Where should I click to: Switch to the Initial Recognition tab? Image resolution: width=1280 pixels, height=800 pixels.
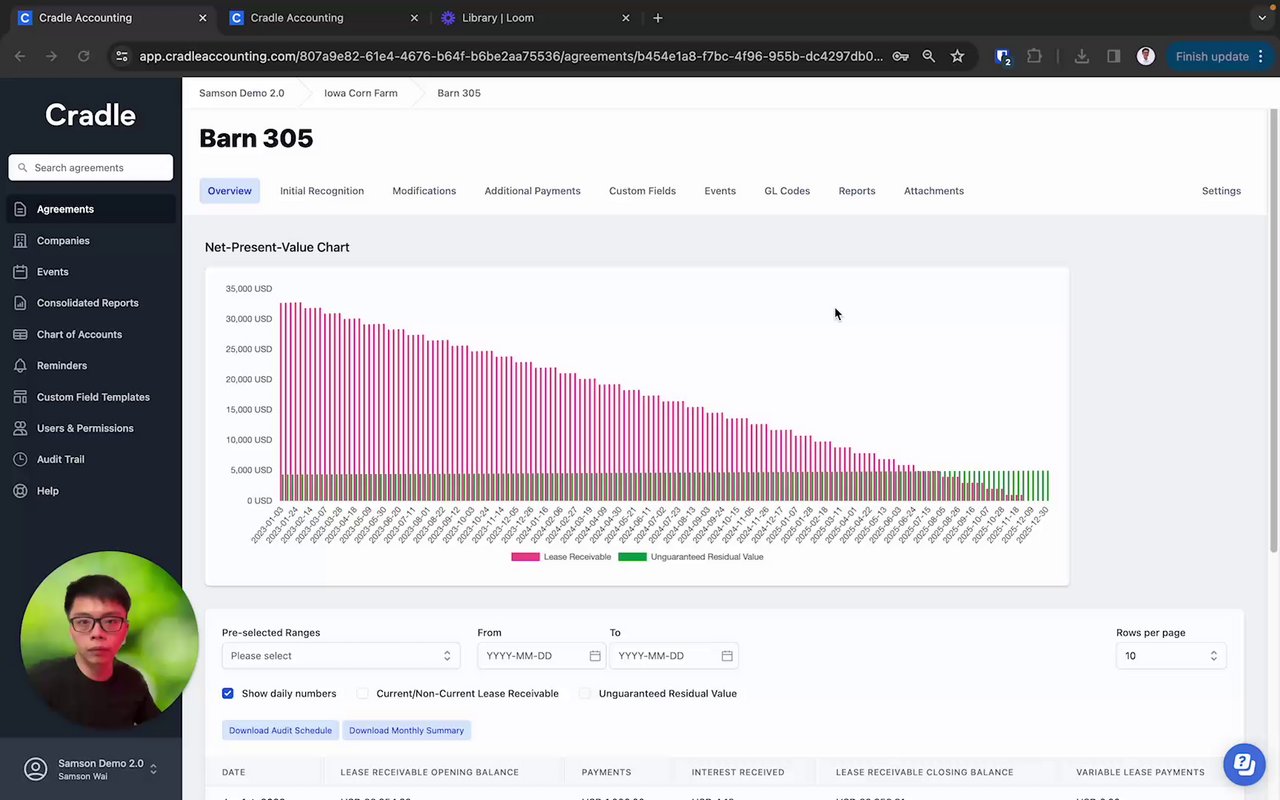pyautogui.click(x=322, y=191)
